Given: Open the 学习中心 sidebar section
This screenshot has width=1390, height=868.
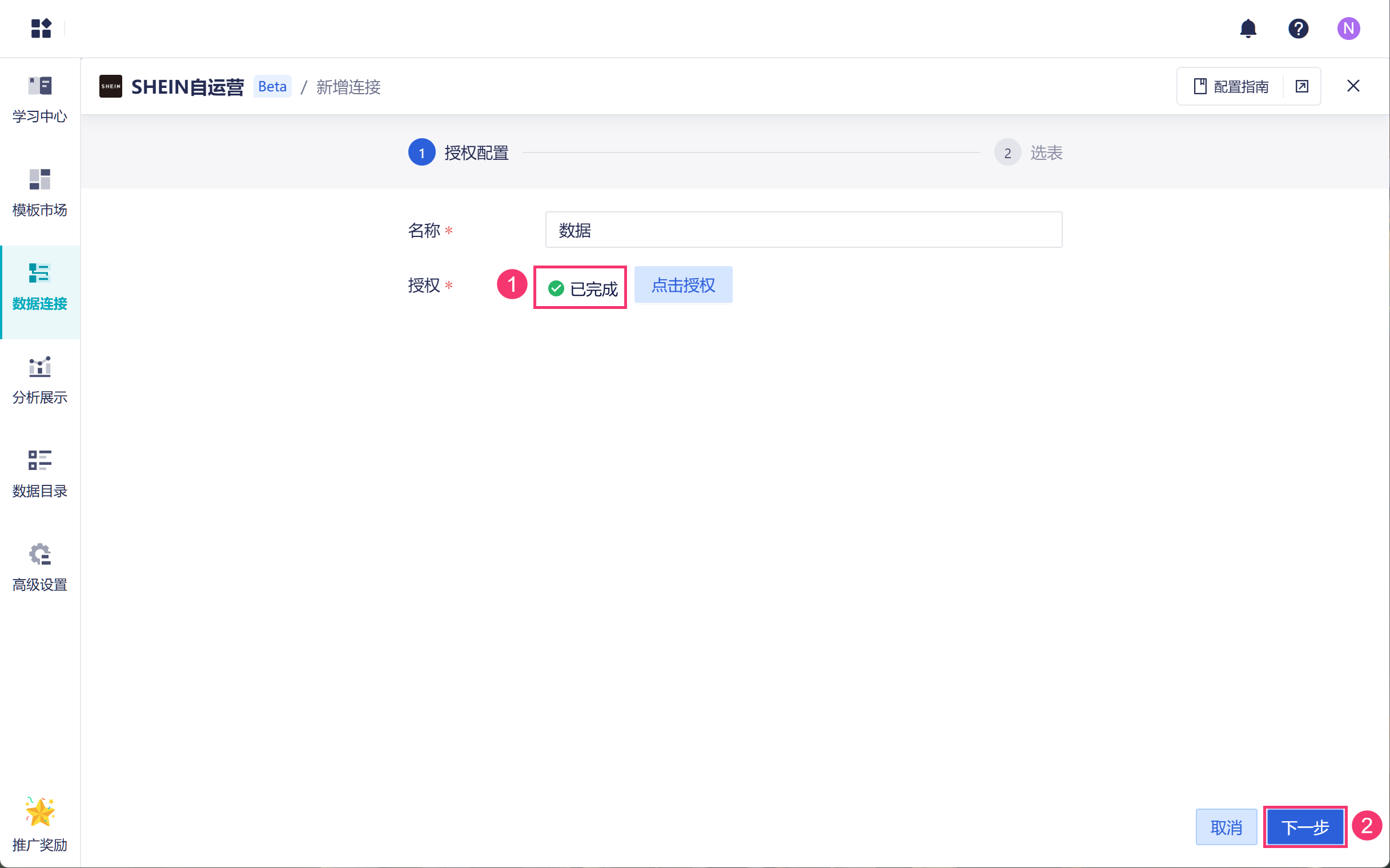Looking at the screenshot, I should 39,99.
